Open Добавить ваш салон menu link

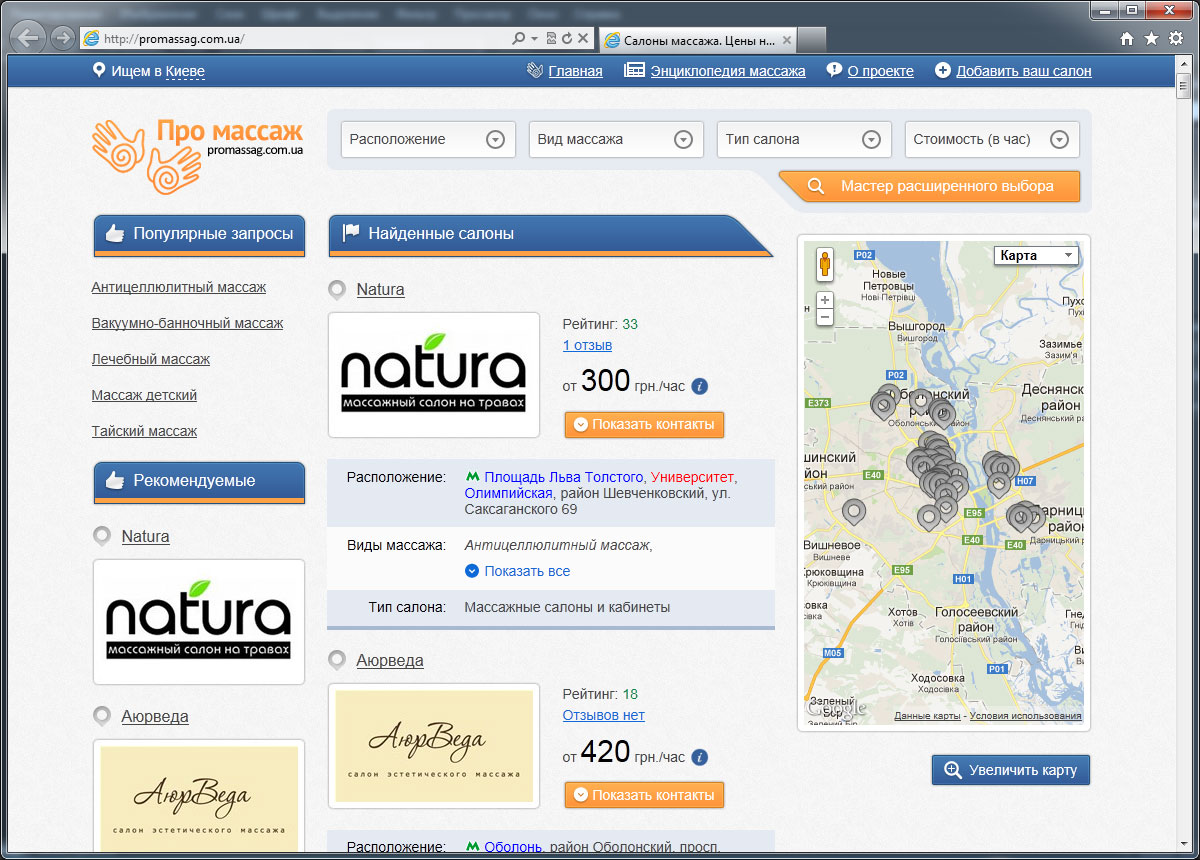1023,71
